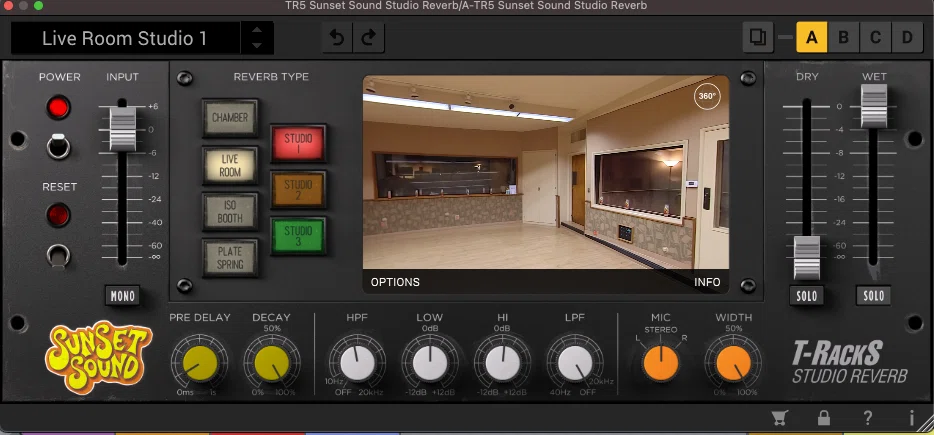
Task: Choose the orange STUDIO 2 button
Action: (x=298, y=189)
